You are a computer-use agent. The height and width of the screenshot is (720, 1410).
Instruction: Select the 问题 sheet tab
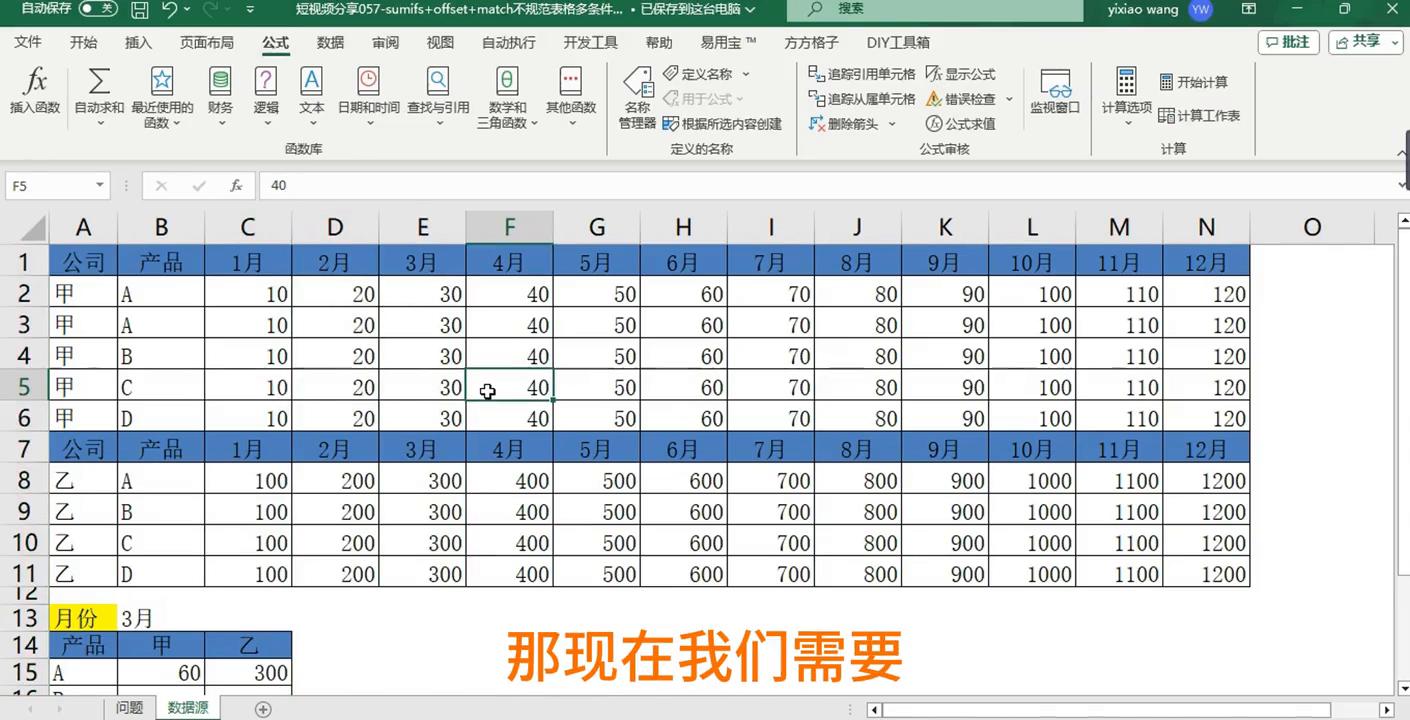(129, 707)
